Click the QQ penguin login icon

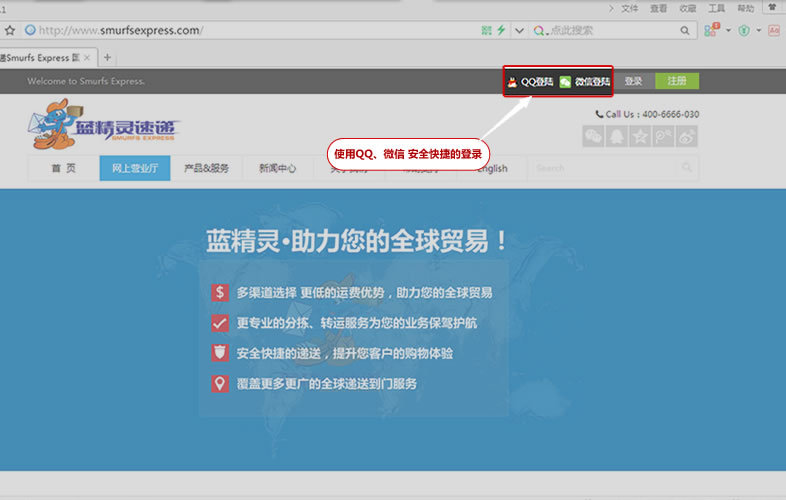[x=512, y=82]
